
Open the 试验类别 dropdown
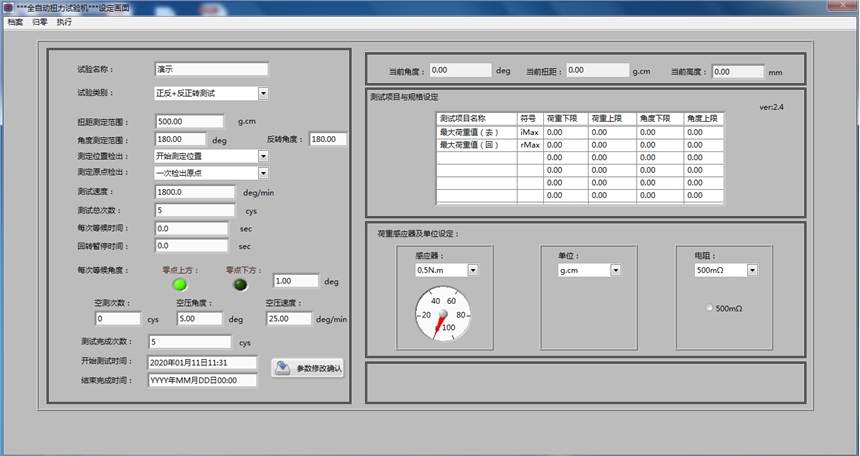pyautogui.click(x=263, y=93)
